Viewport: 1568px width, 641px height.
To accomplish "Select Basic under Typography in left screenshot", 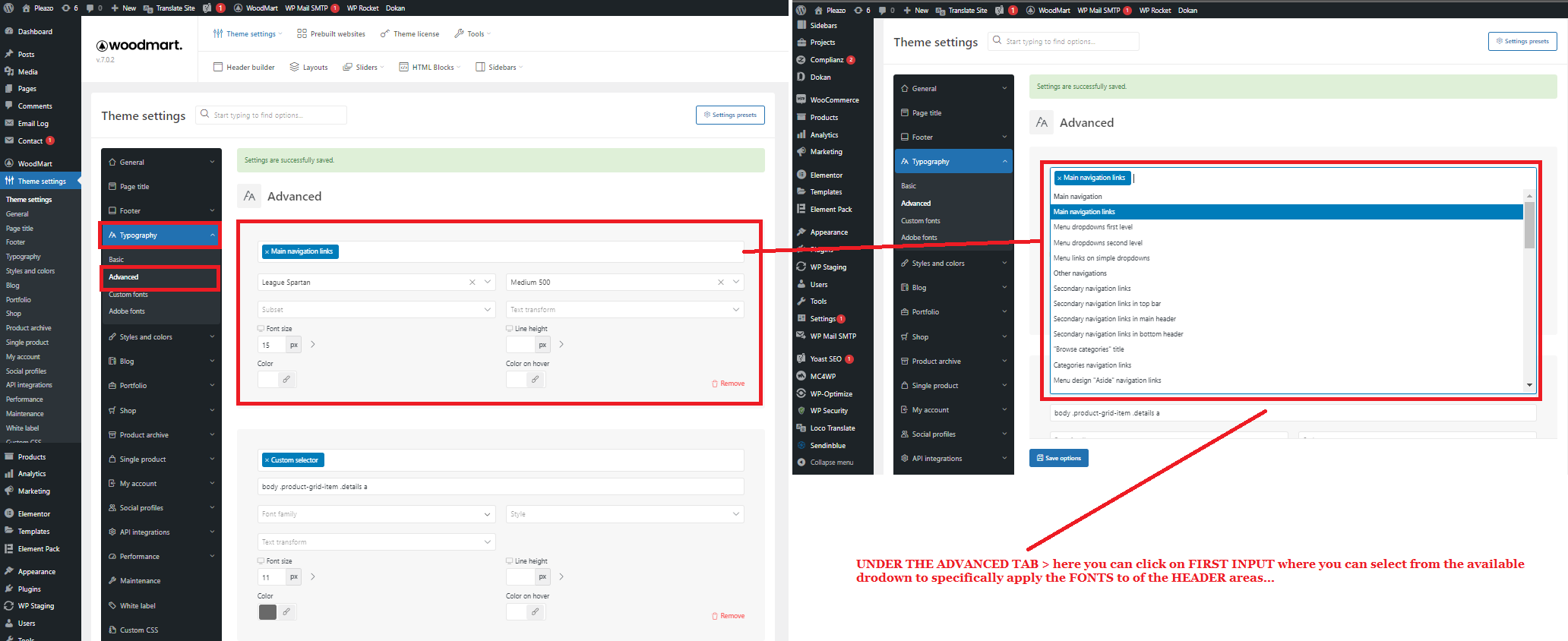I will (x=116, y=259).
